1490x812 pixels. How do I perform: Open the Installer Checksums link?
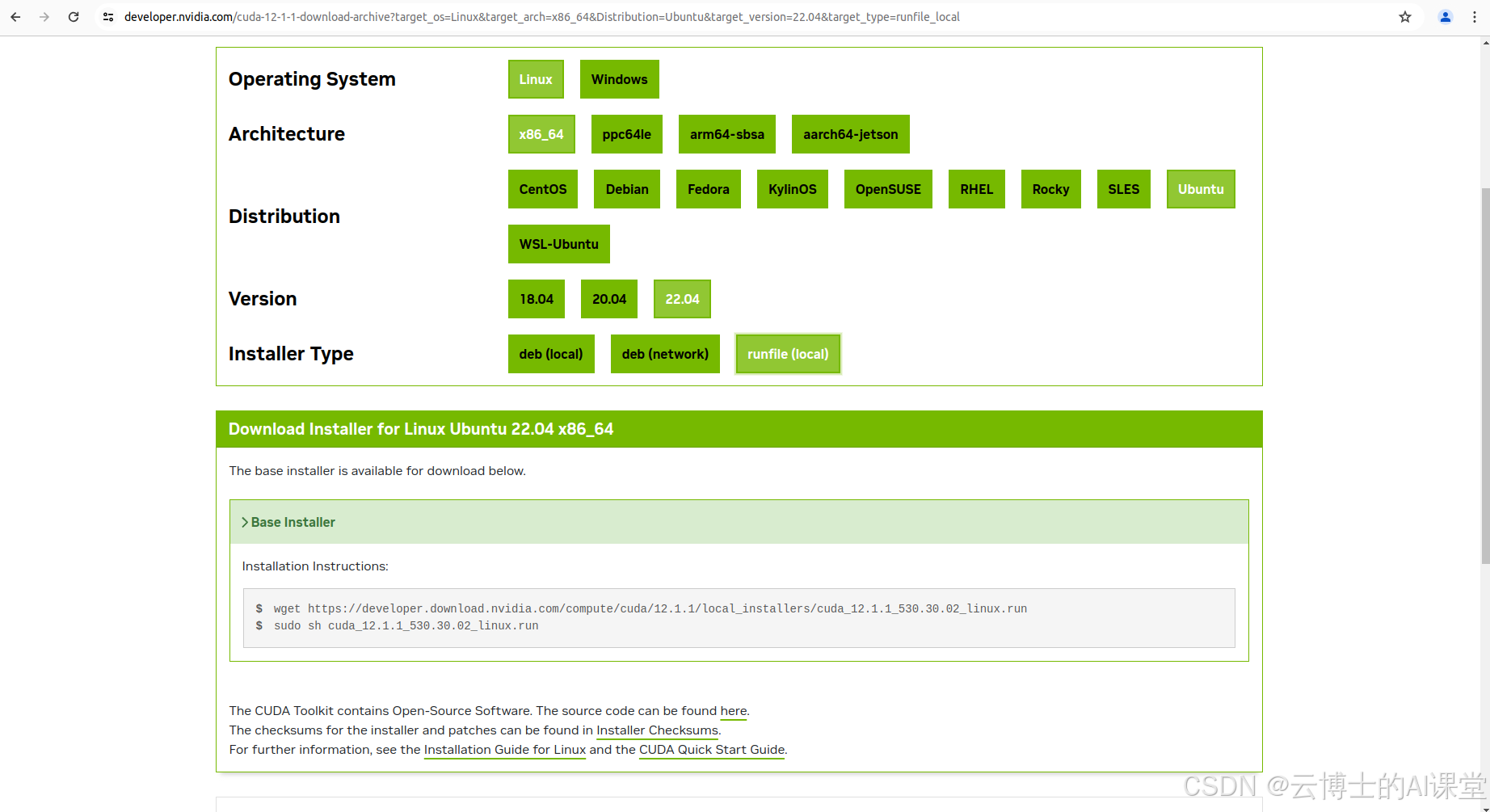coord(657,730)
